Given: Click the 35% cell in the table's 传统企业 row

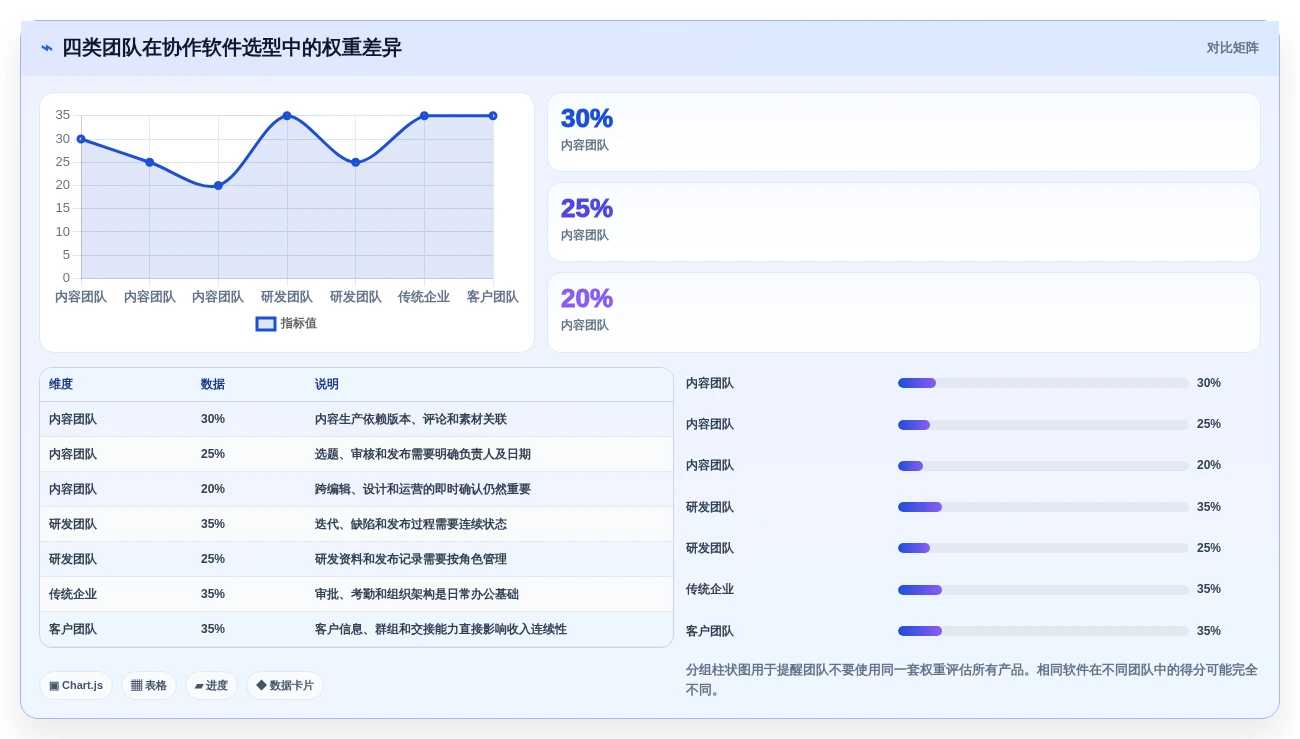Looking at the screenshot, I should [x=213, y=594].
